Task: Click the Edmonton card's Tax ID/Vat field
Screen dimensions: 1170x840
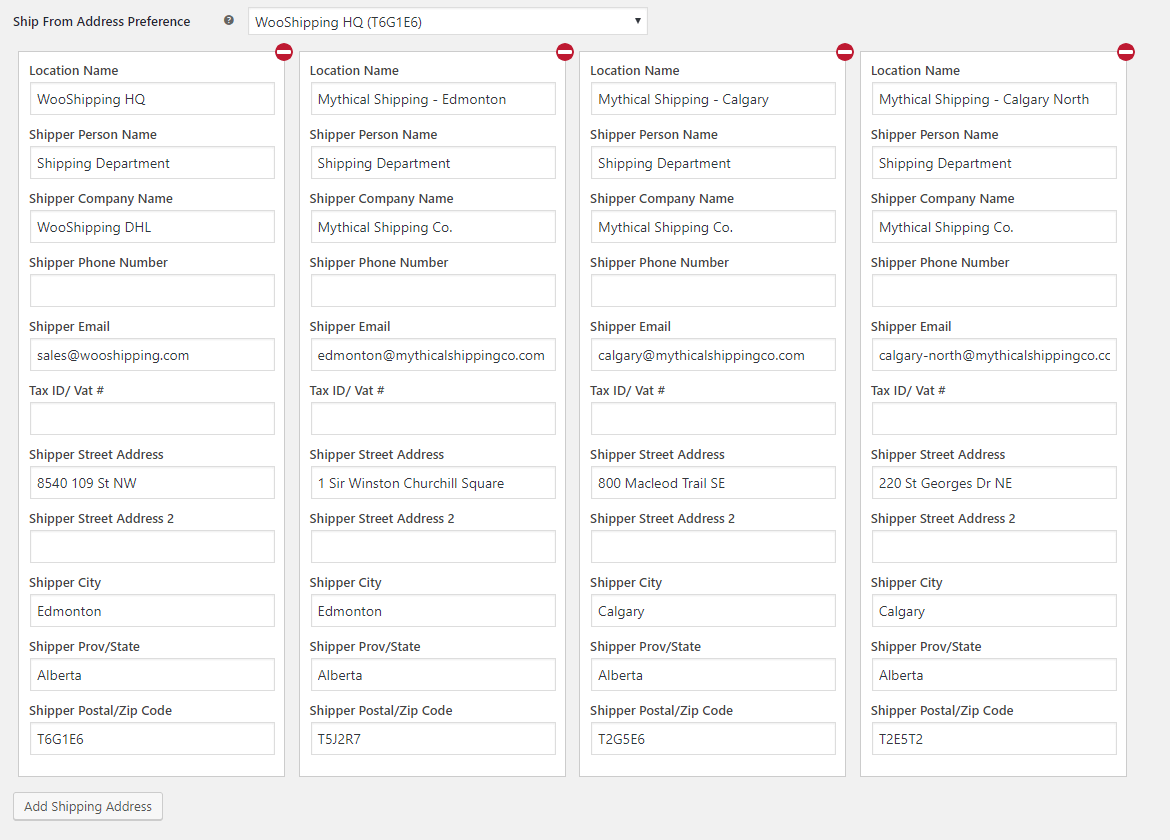Action: click(x=433, y=419)
